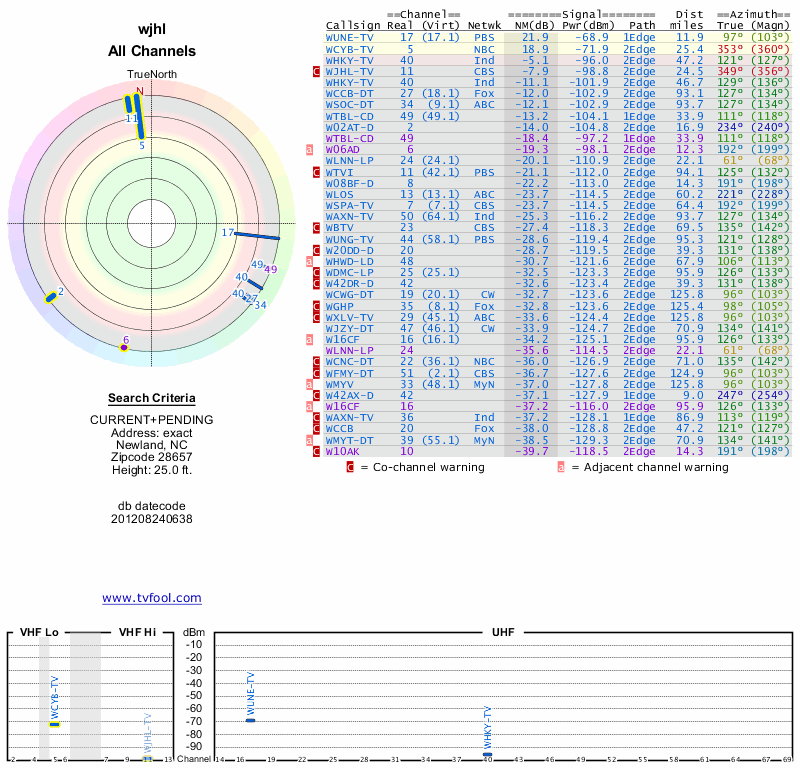Open the www.tvfool.com link

152,598
